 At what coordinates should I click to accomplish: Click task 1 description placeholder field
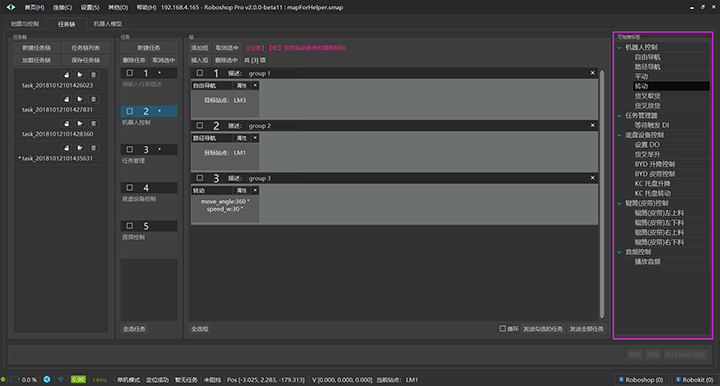149,84
